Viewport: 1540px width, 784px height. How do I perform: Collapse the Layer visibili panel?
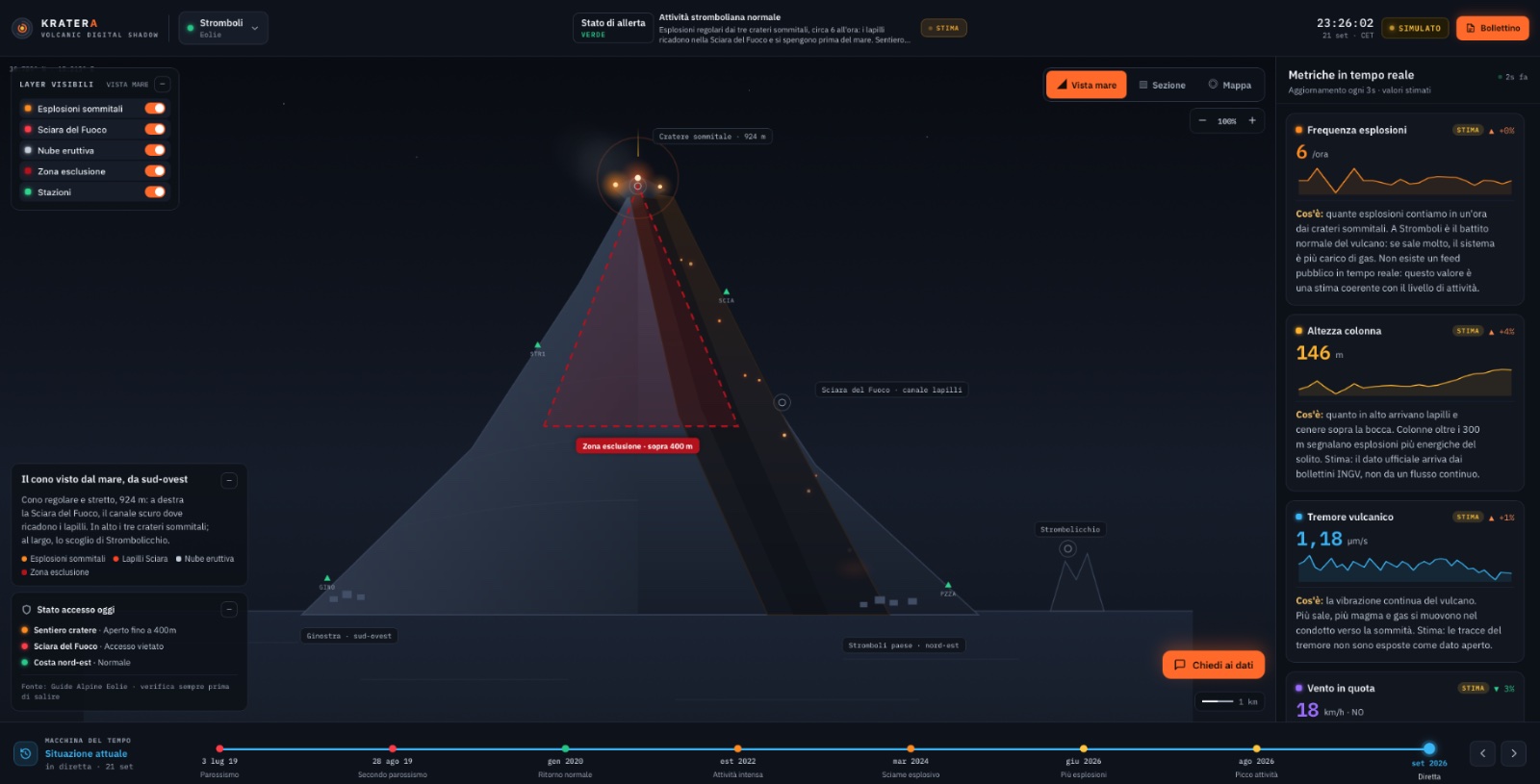click(163, 84)
